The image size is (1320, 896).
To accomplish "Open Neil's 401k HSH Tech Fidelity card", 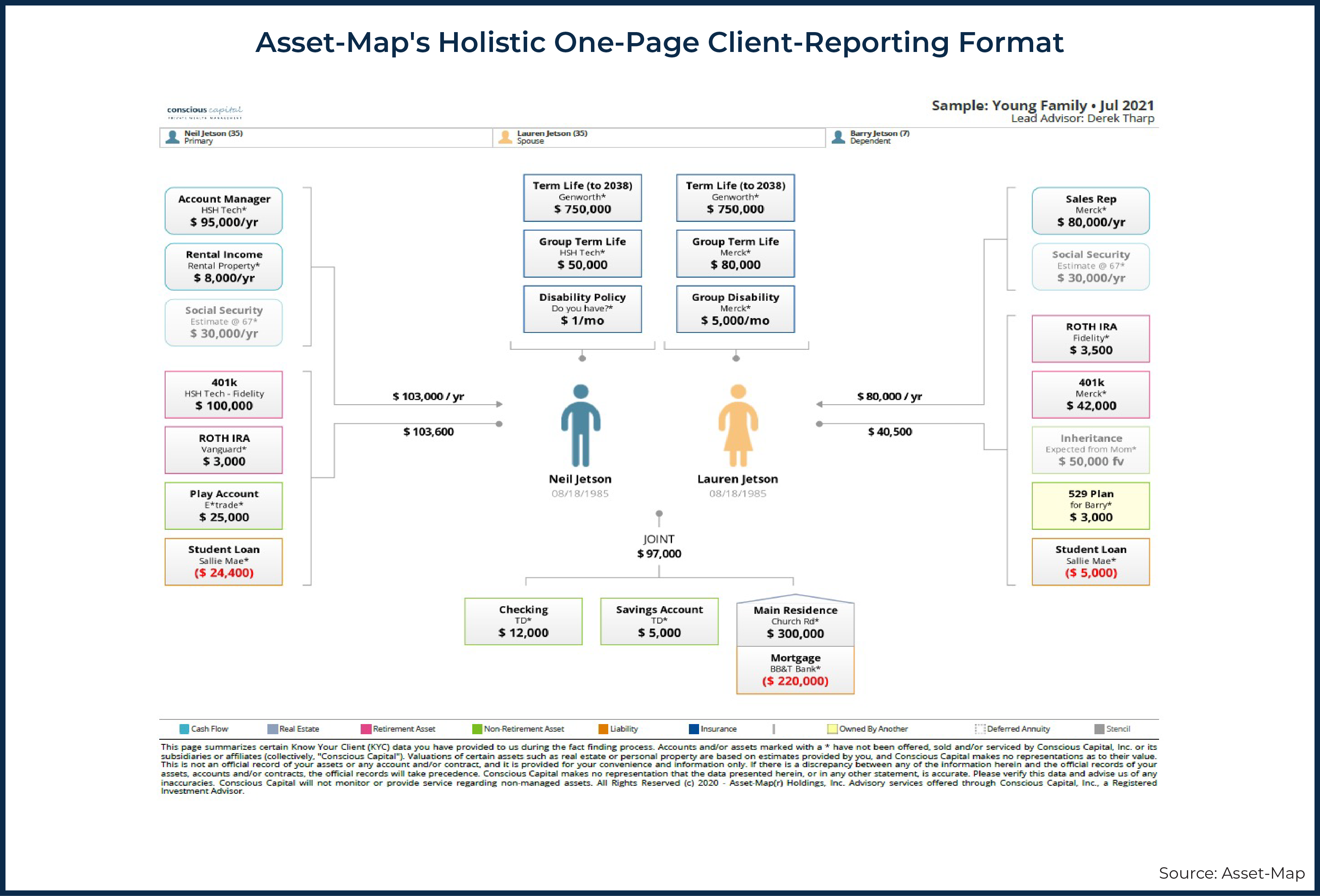I will [x=224, y=394].
